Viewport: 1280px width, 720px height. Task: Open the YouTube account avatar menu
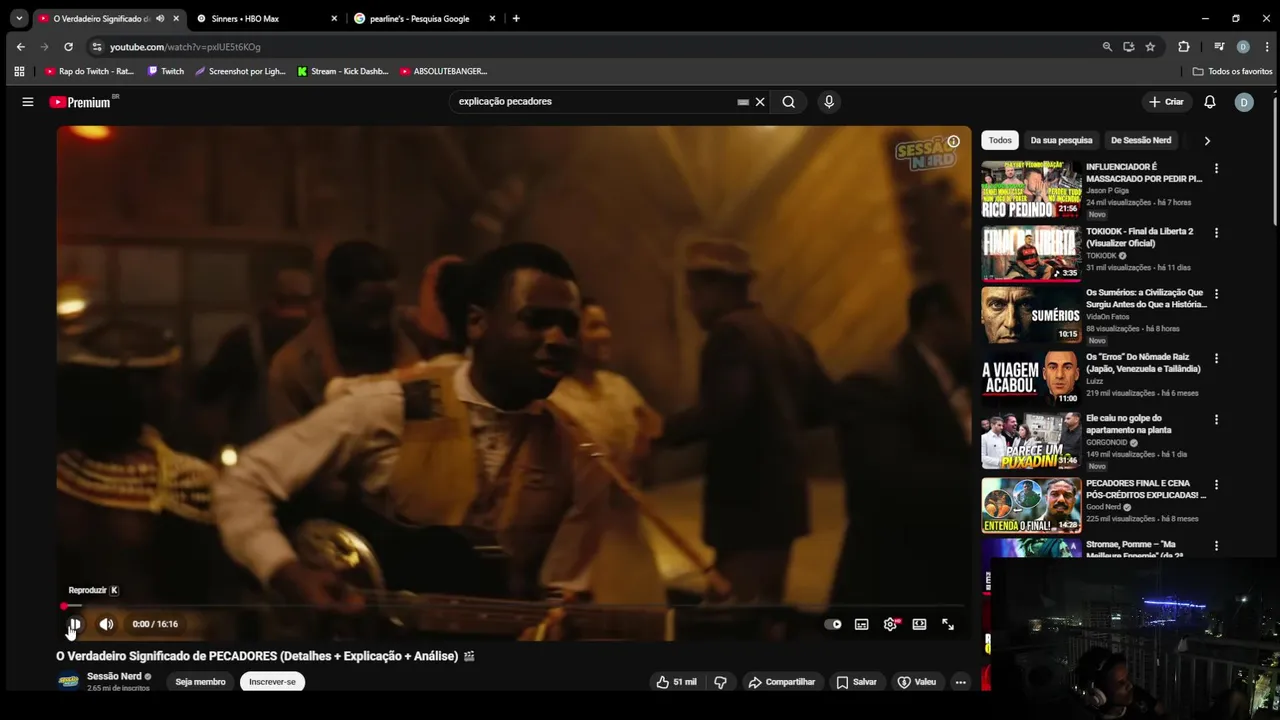coord(1244,102)
